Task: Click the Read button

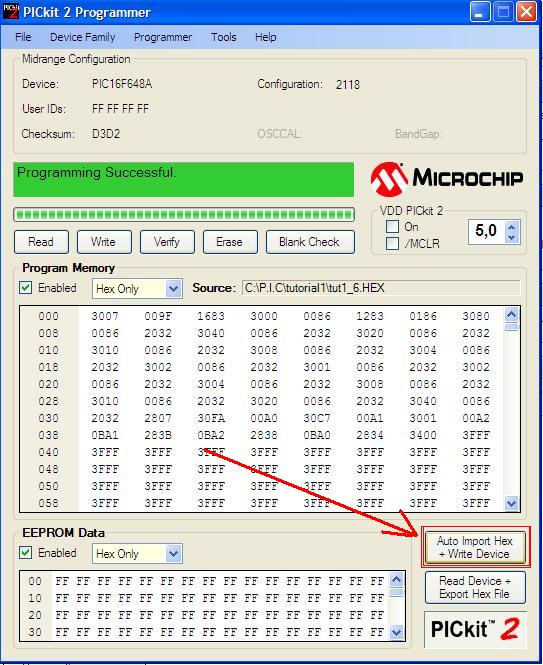Action: [x=41, y=242]
